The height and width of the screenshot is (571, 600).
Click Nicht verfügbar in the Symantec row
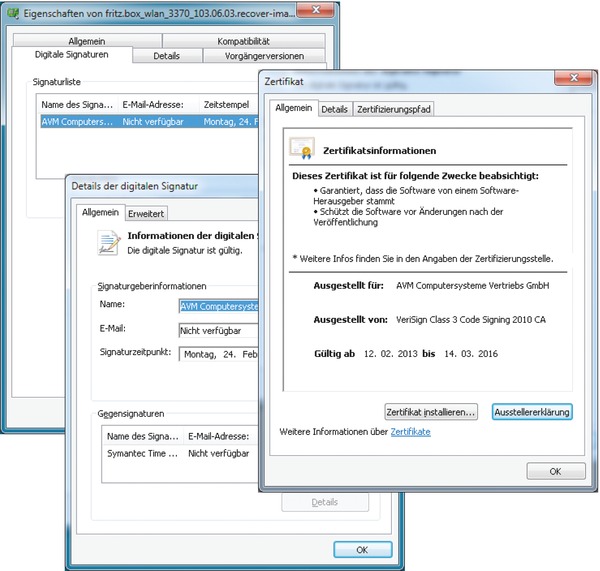click(218, 454)
